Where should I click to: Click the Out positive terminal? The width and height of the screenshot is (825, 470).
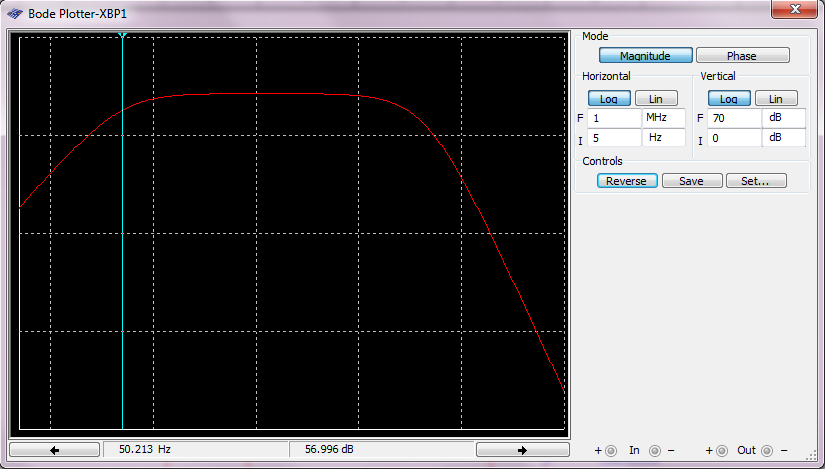coord(722,451)
